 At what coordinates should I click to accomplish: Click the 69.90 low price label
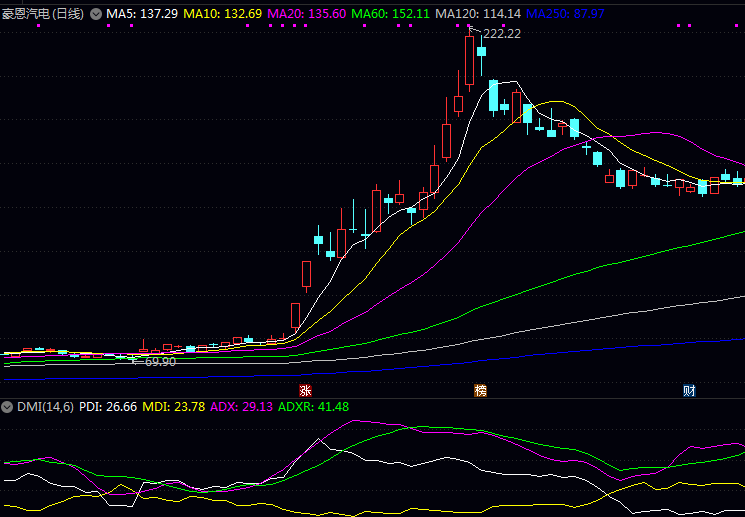pos(160,362)
